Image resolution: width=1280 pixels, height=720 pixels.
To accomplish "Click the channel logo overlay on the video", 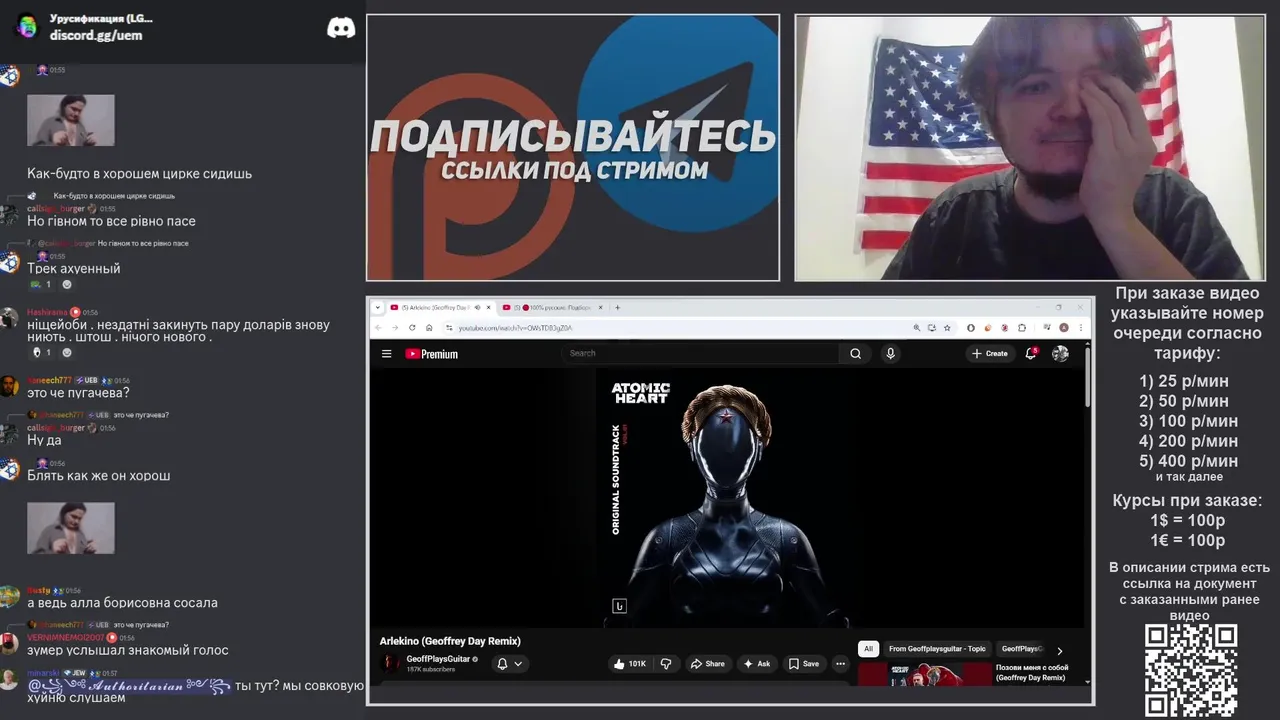I will [619, 605].
